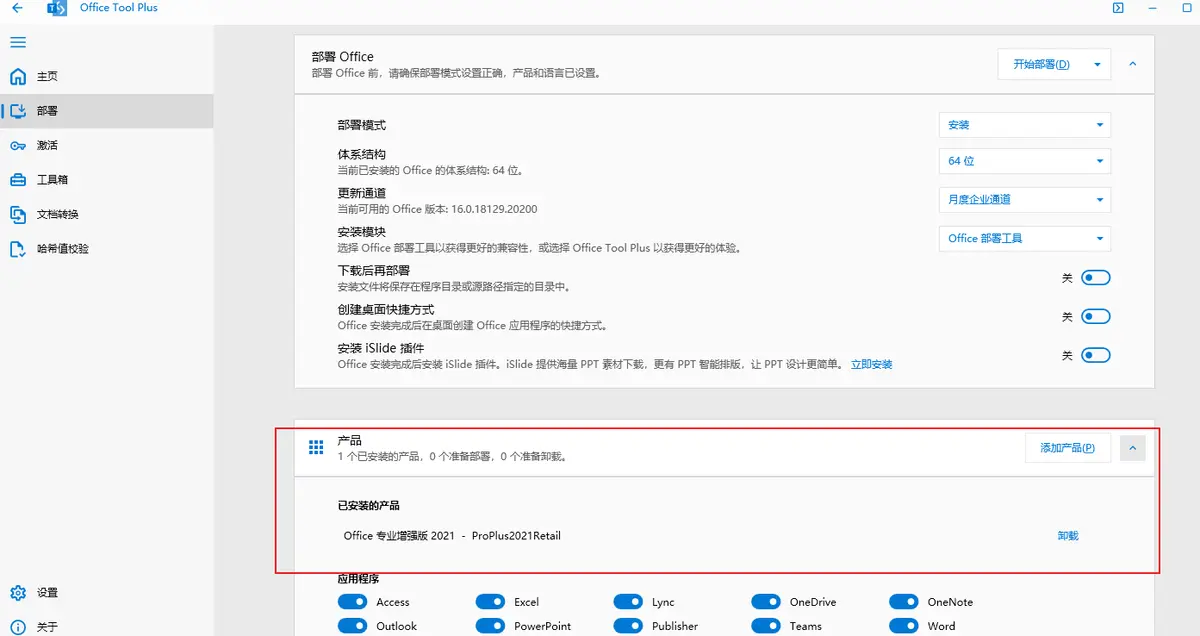Viewport: 1200px width, 636px height.
Task: Disable the Teams toggle
Action: [766, 626]
